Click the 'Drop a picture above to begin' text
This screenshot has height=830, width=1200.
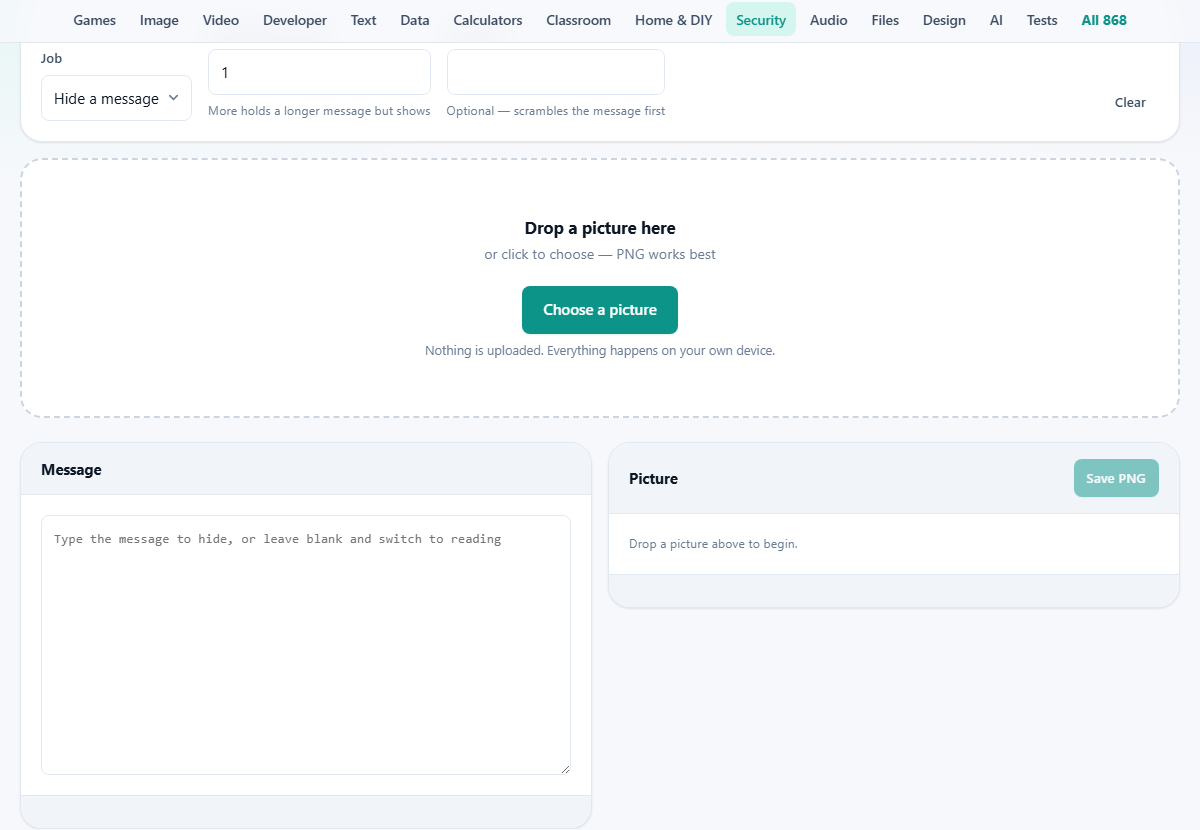click(713, 544)
